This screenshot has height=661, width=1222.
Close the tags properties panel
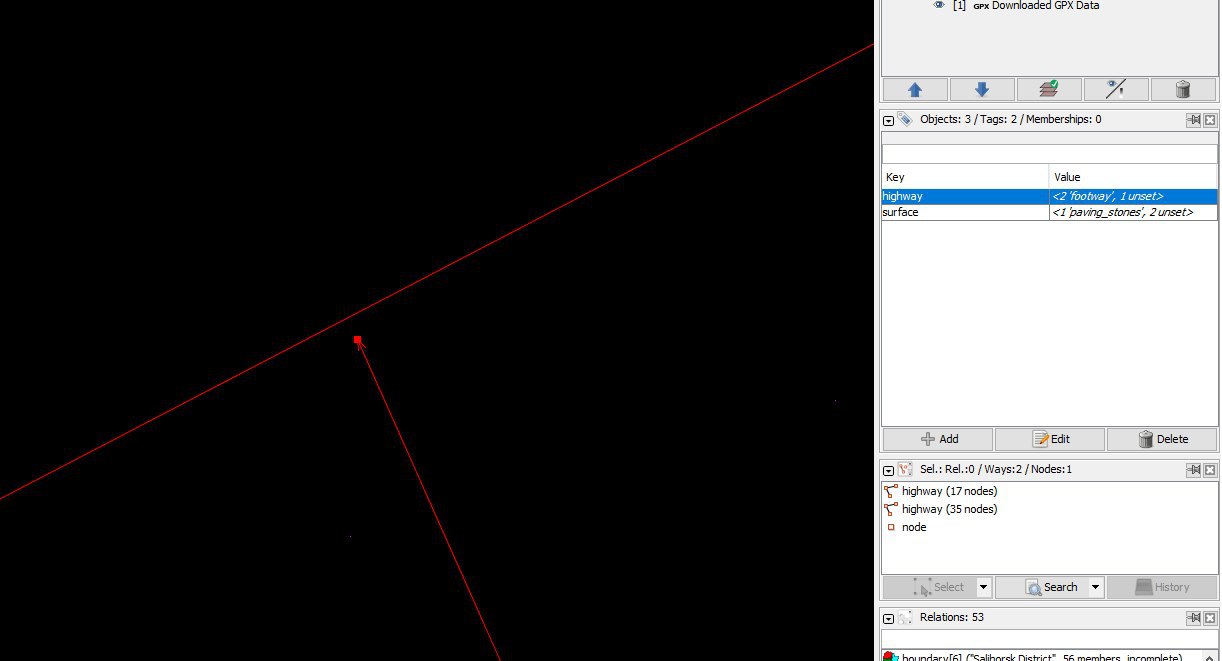[1210, 120]
